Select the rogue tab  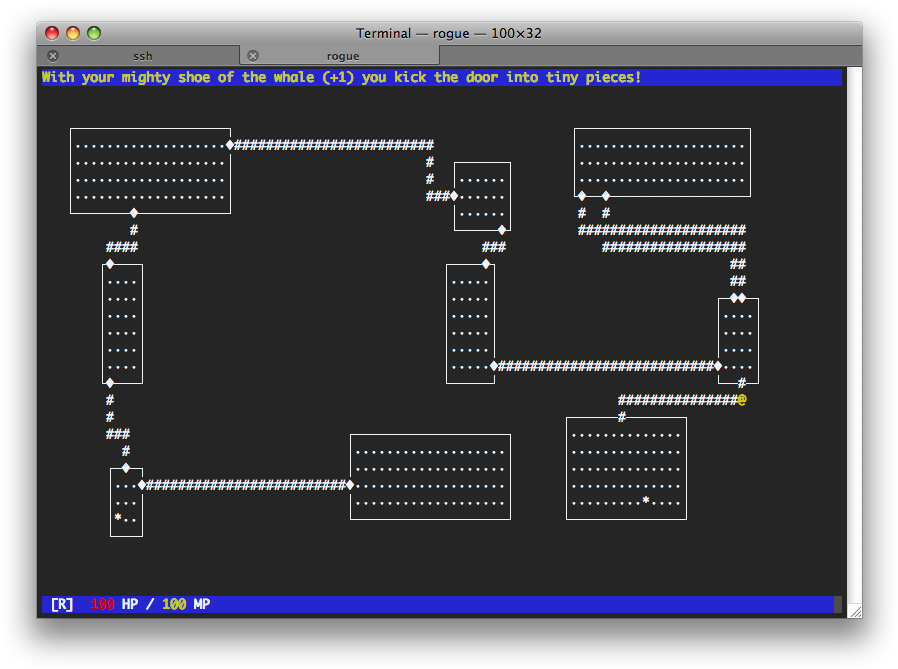tap(340, 56)
